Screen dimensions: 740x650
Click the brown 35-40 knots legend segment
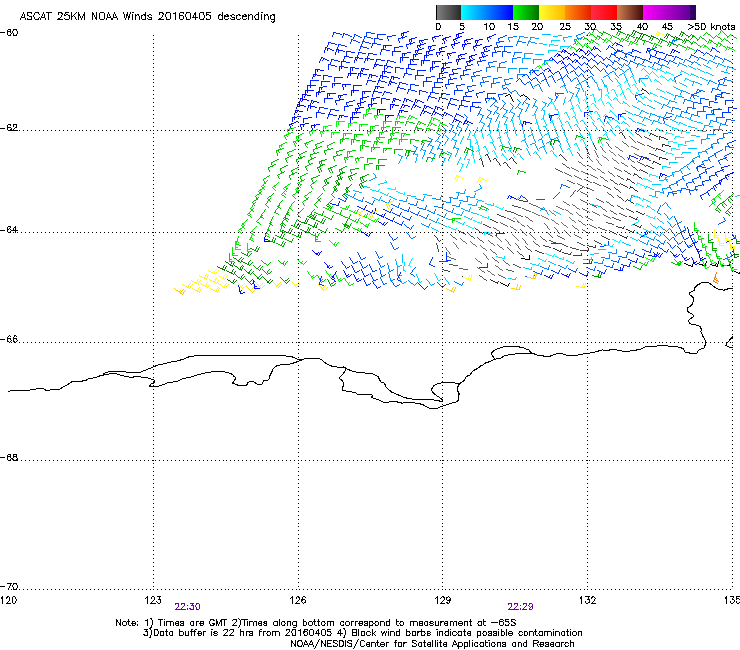point(630,12)
